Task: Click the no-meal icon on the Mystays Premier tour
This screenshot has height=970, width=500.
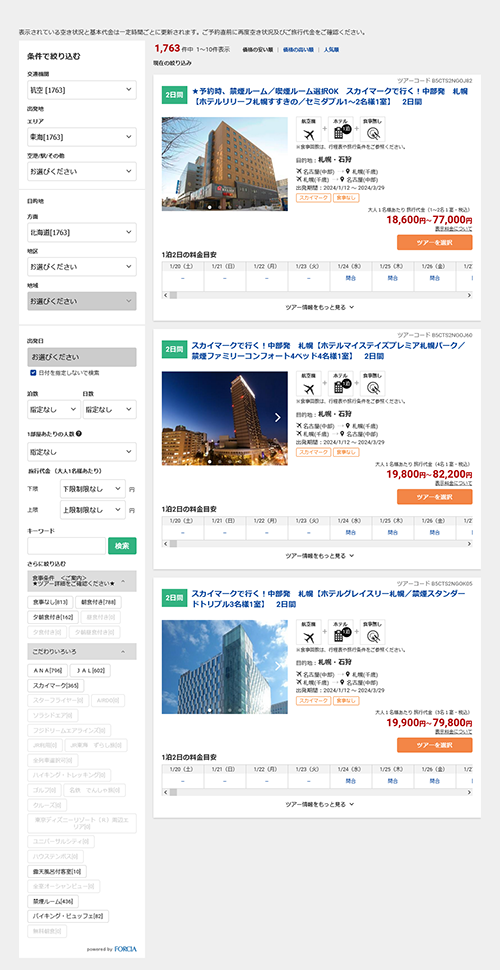Action: (x=373, y=384)
